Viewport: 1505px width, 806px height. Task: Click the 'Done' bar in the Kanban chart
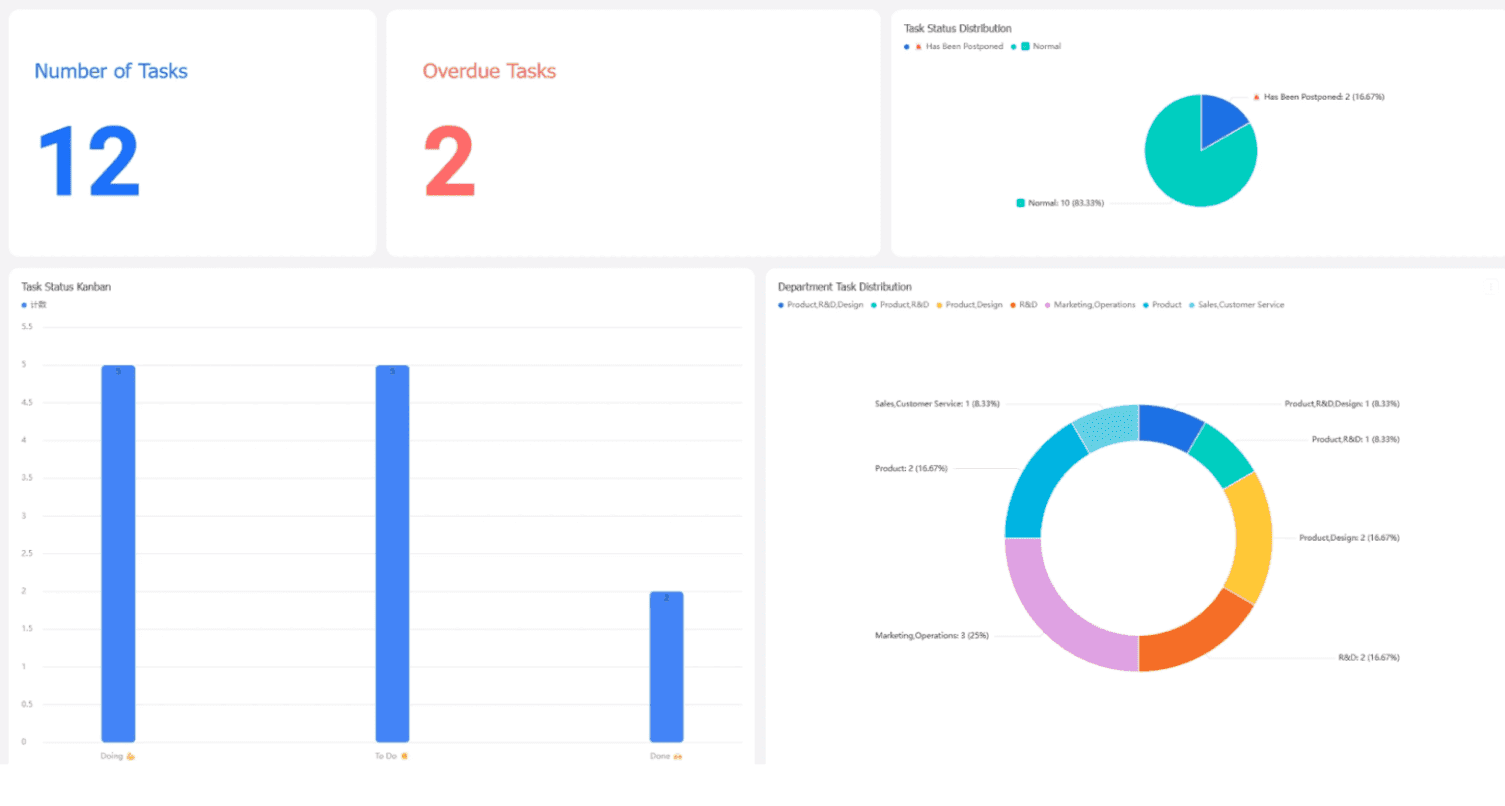click(x=666, y=666)
